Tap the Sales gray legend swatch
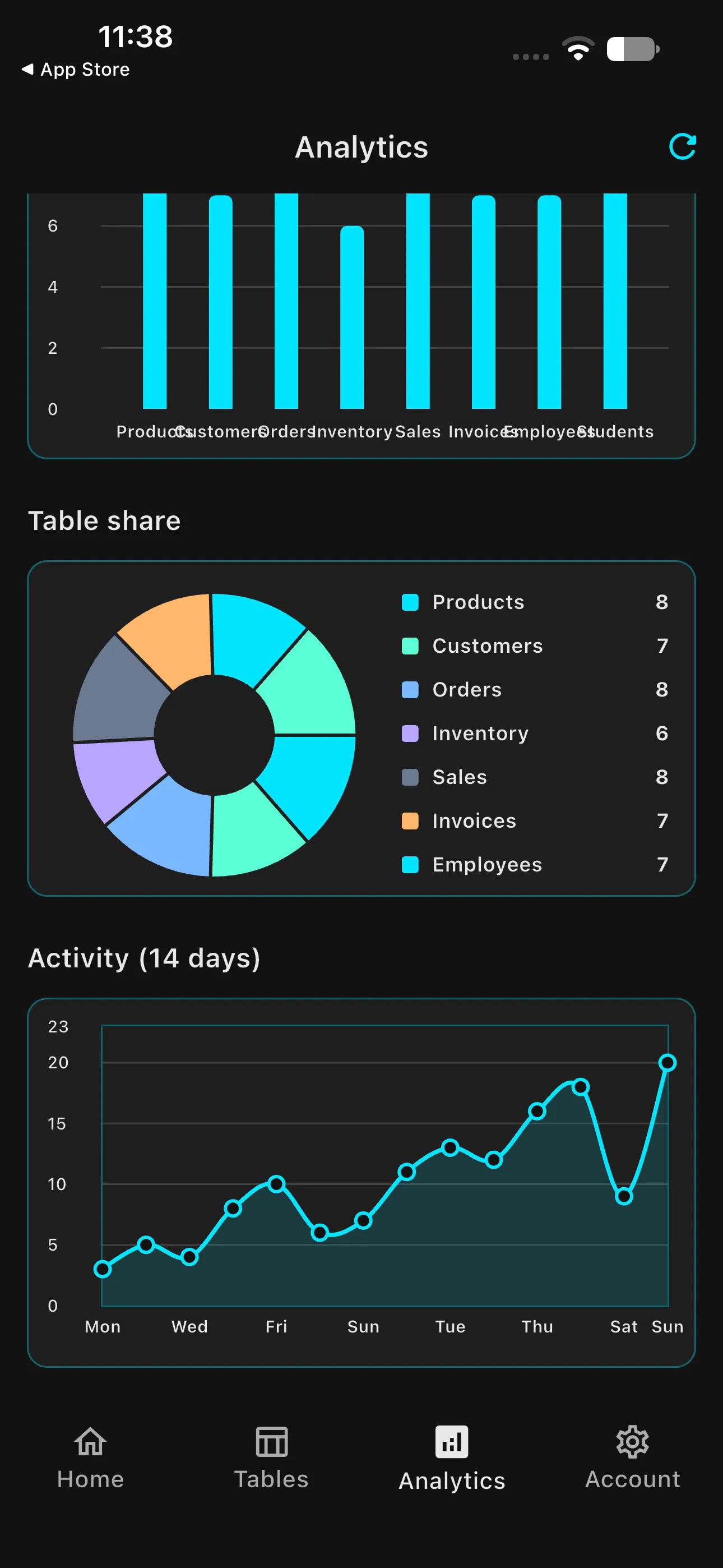The width and height of the screenshot is (723, 1568). (410, 777)
